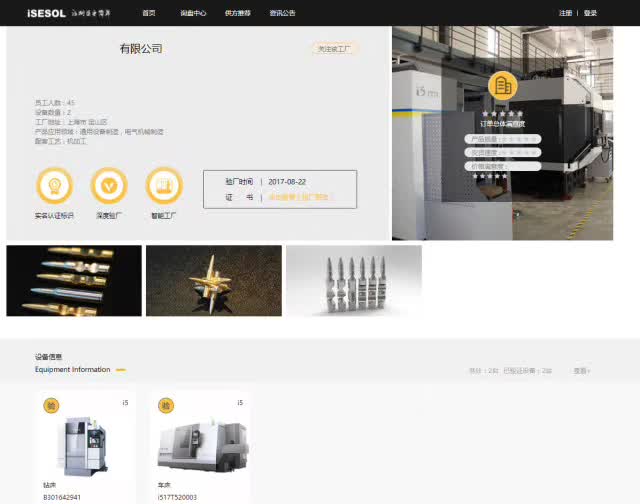Click the i5 mark on the 车床 card
Image resolution: width=640 pixels, height=504 pixels.
click(x=240, y=403)
